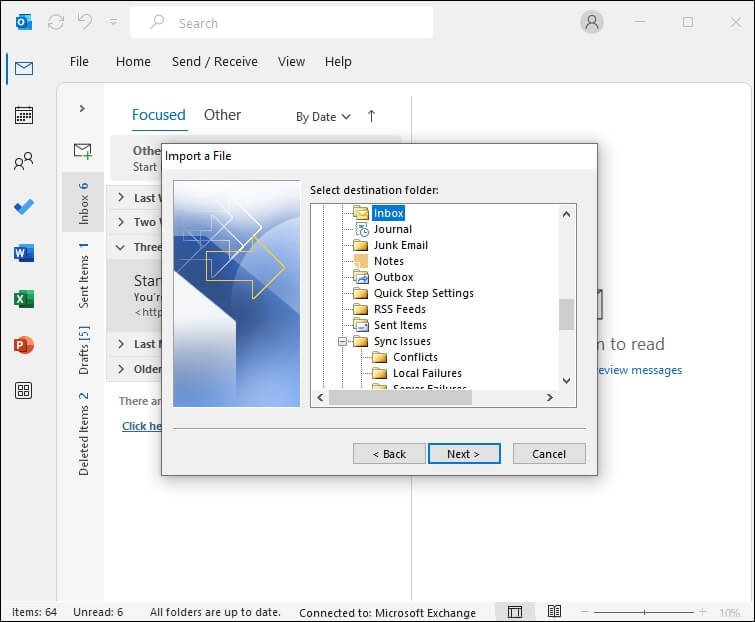The image size is (755, 622).
Task: Click the zoom slider in status bar
Action: pyautogui.click(x=644, y=612)
